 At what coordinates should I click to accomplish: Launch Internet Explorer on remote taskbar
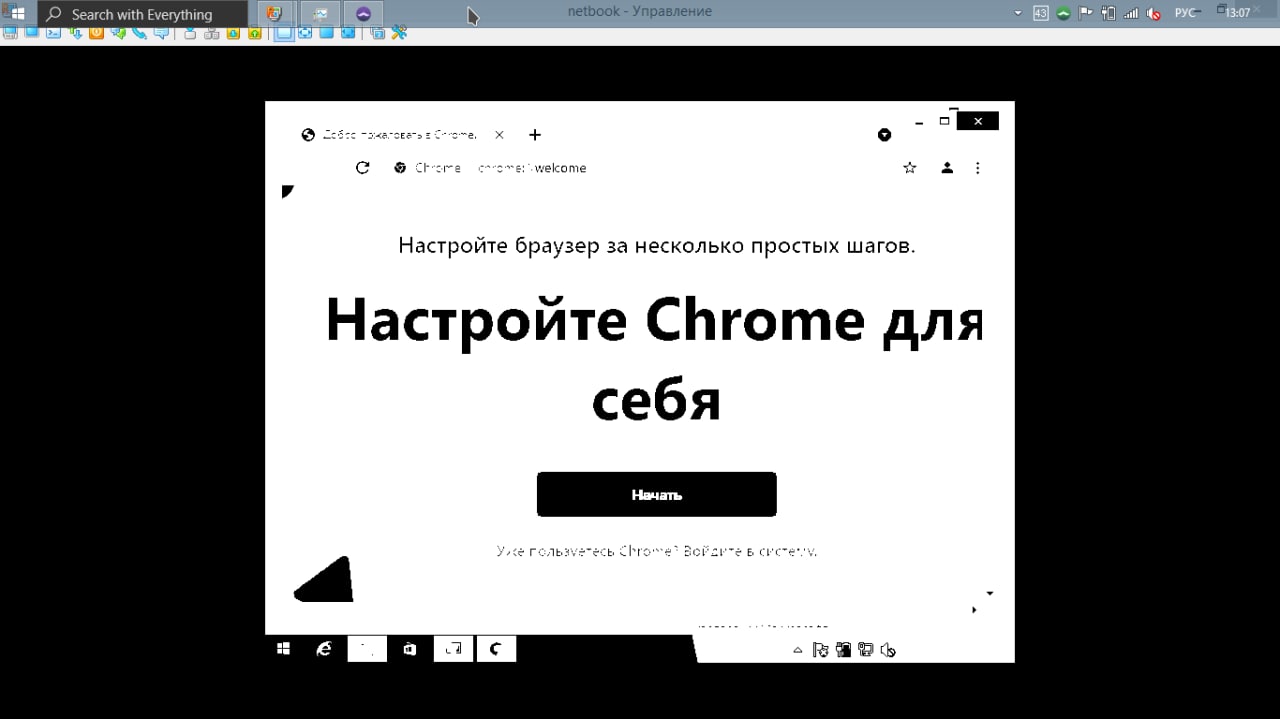click(x=324, y=649)
